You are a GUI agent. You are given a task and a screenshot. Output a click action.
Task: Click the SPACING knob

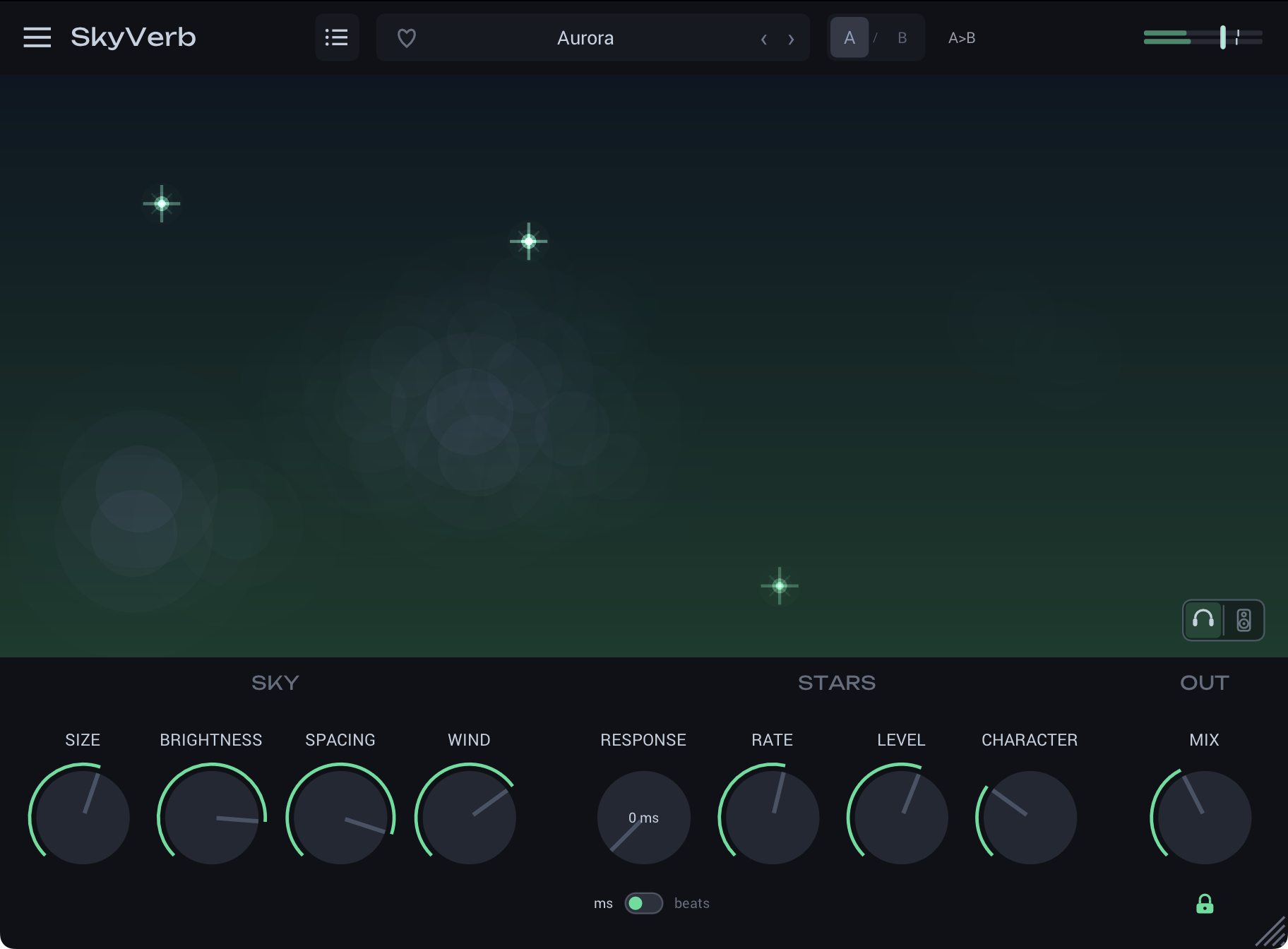[340, 818]
